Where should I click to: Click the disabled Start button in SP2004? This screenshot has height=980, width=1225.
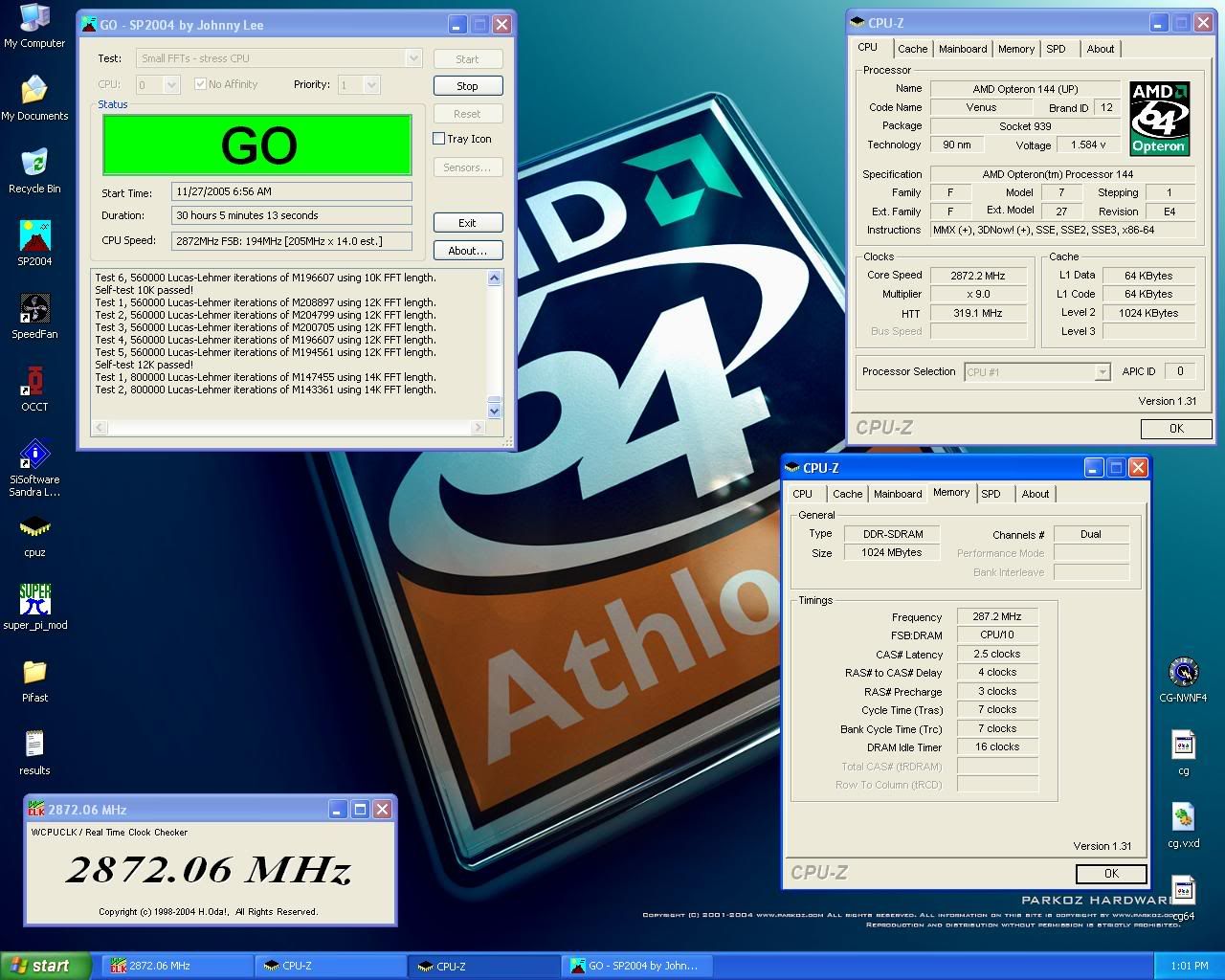(x=467, y=59)
